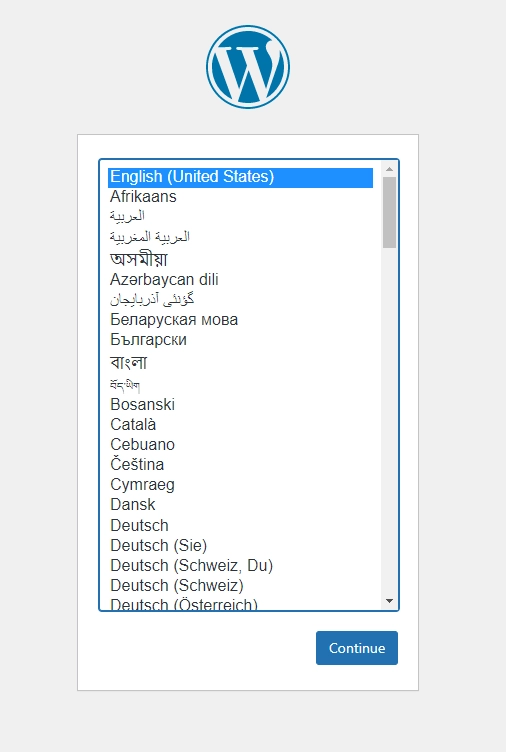Click the scrollbar down arrow
This screenshot has width=506, height=752.
pos(389,601)
